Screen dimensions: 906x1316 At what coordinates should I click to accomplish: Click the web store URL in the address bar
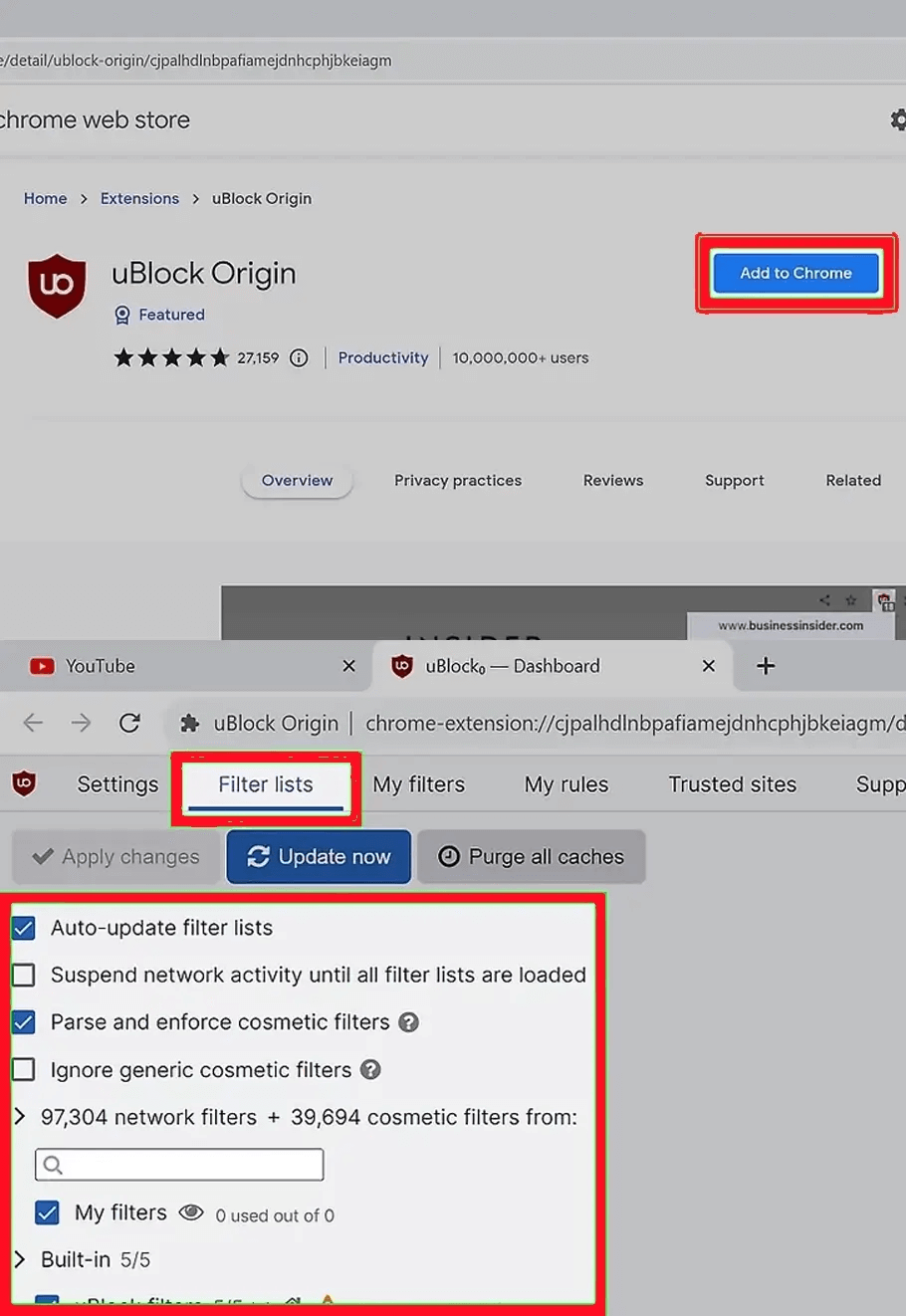196,61
